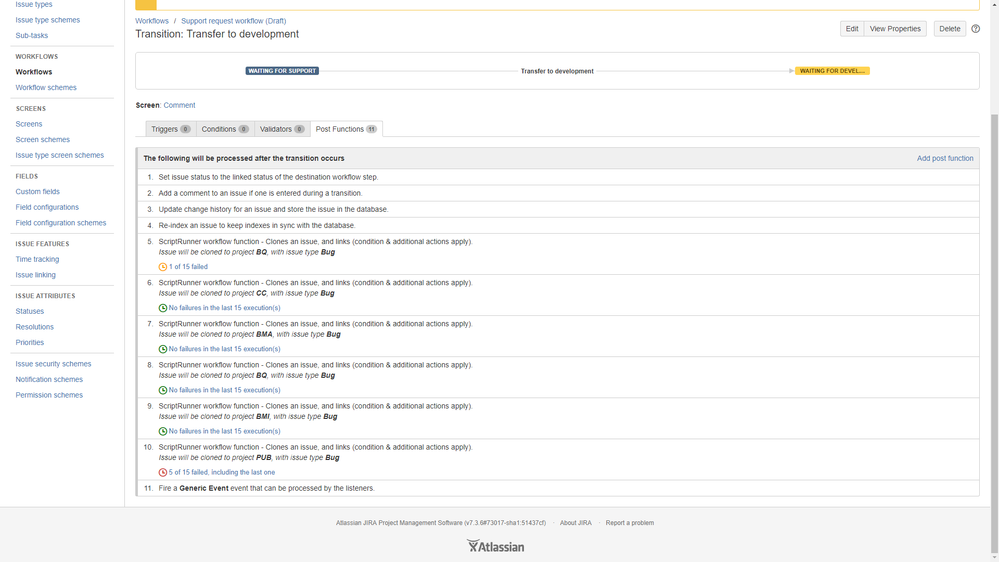The image size is (999, 562).
Task: Open Custom fields in sidebar
Action: tap(38, 192)
